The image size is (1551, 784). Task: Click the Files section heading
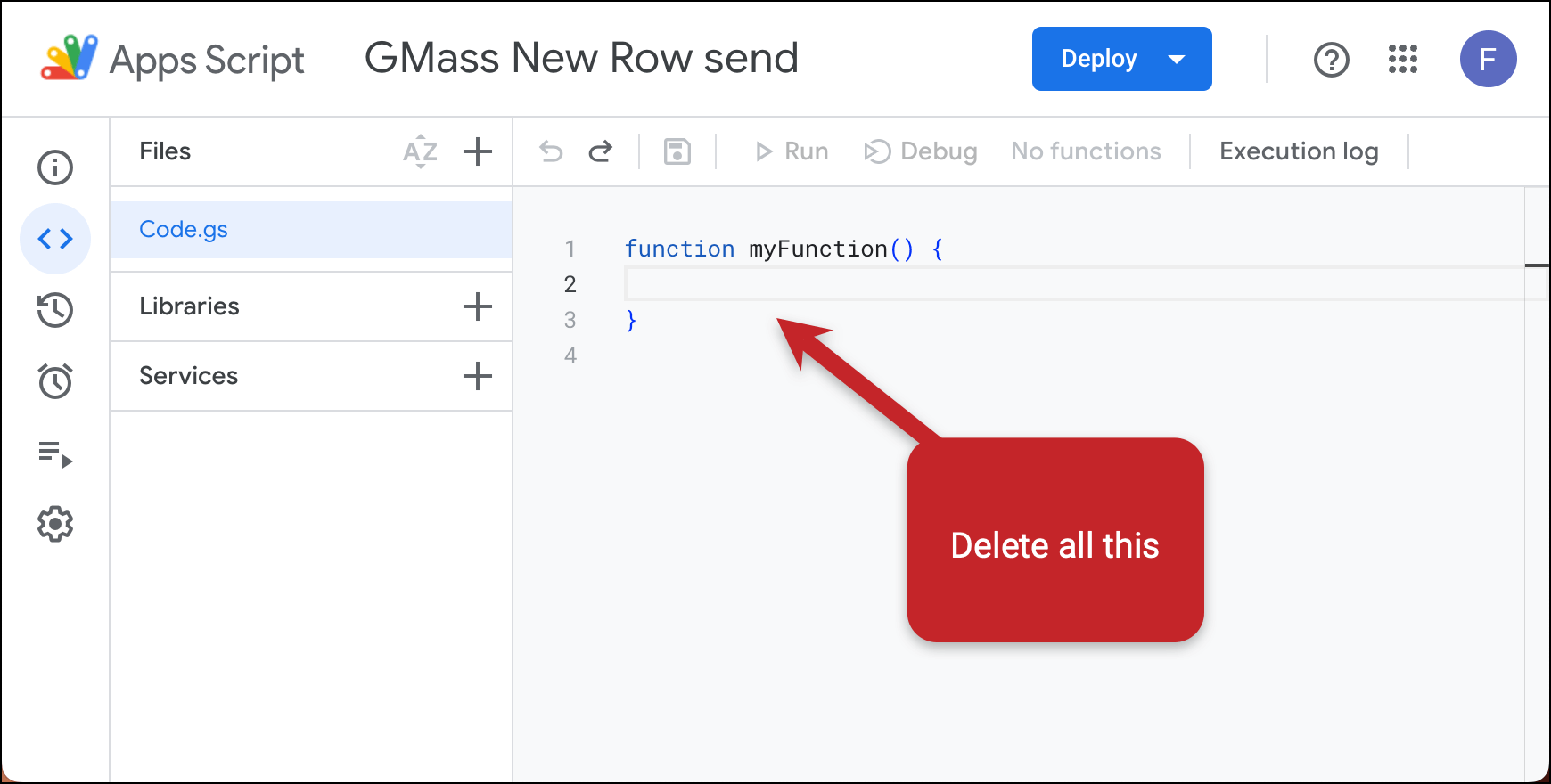coord(165,151)
